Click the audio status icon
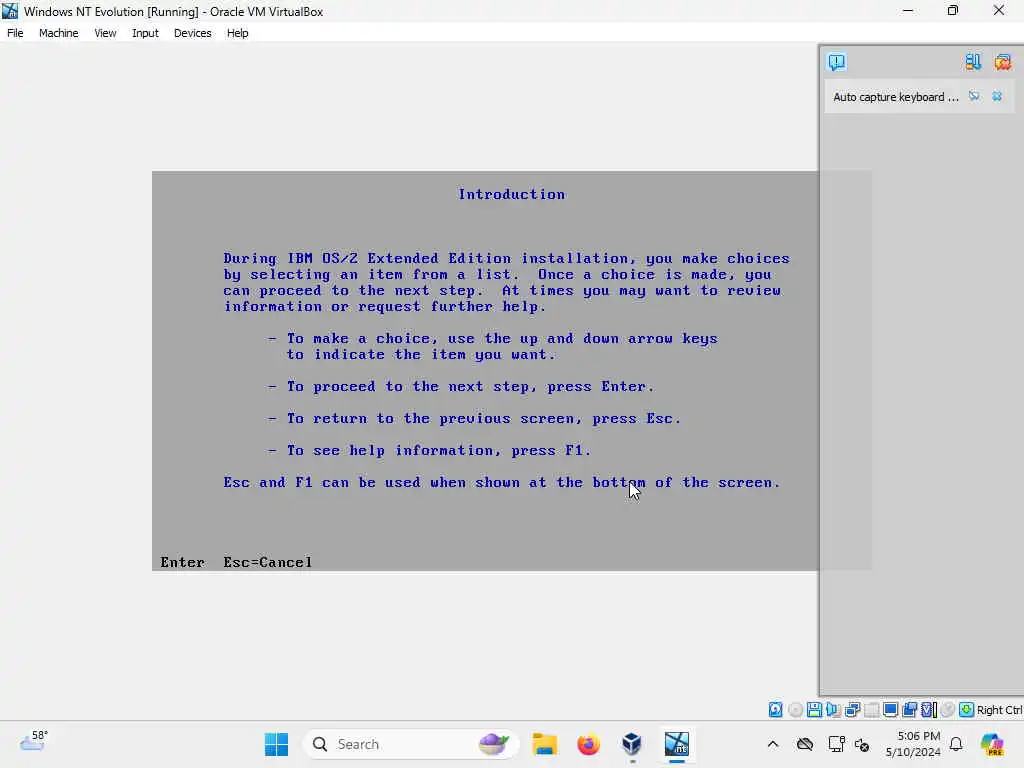Viewport: 1024px width, 768px height. [x=833, y=710]
